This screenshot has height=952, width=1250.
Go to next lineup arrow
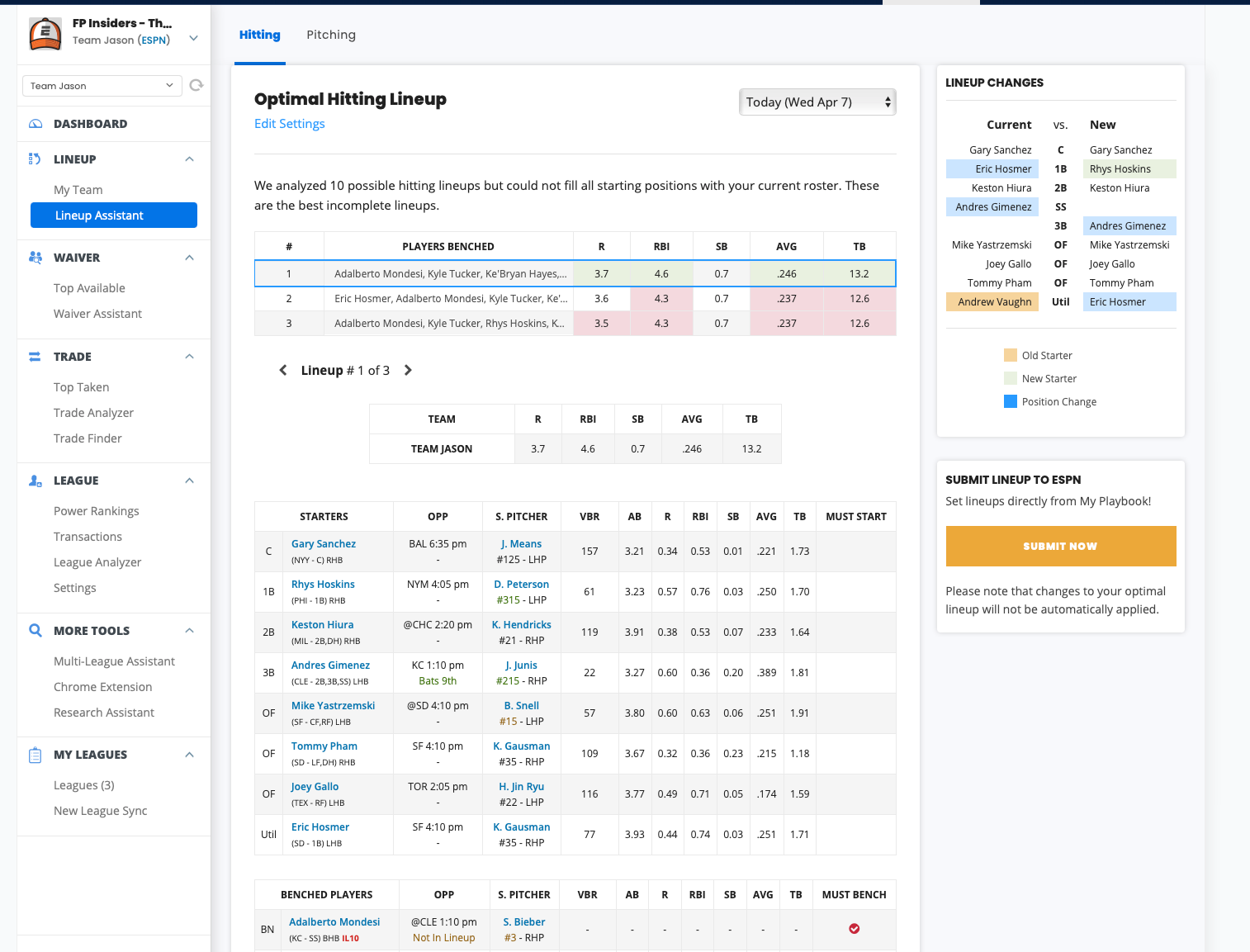(x=408, y=370)
